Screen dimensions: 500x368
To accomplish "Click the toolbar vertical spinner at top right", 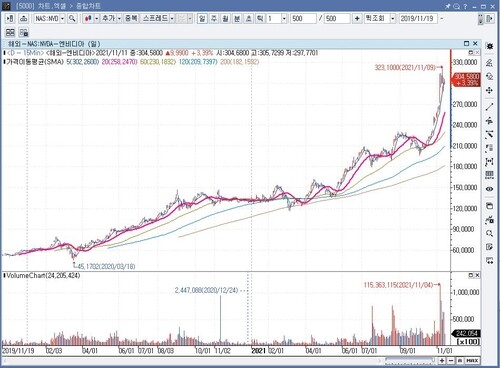I will pos(480,19).
